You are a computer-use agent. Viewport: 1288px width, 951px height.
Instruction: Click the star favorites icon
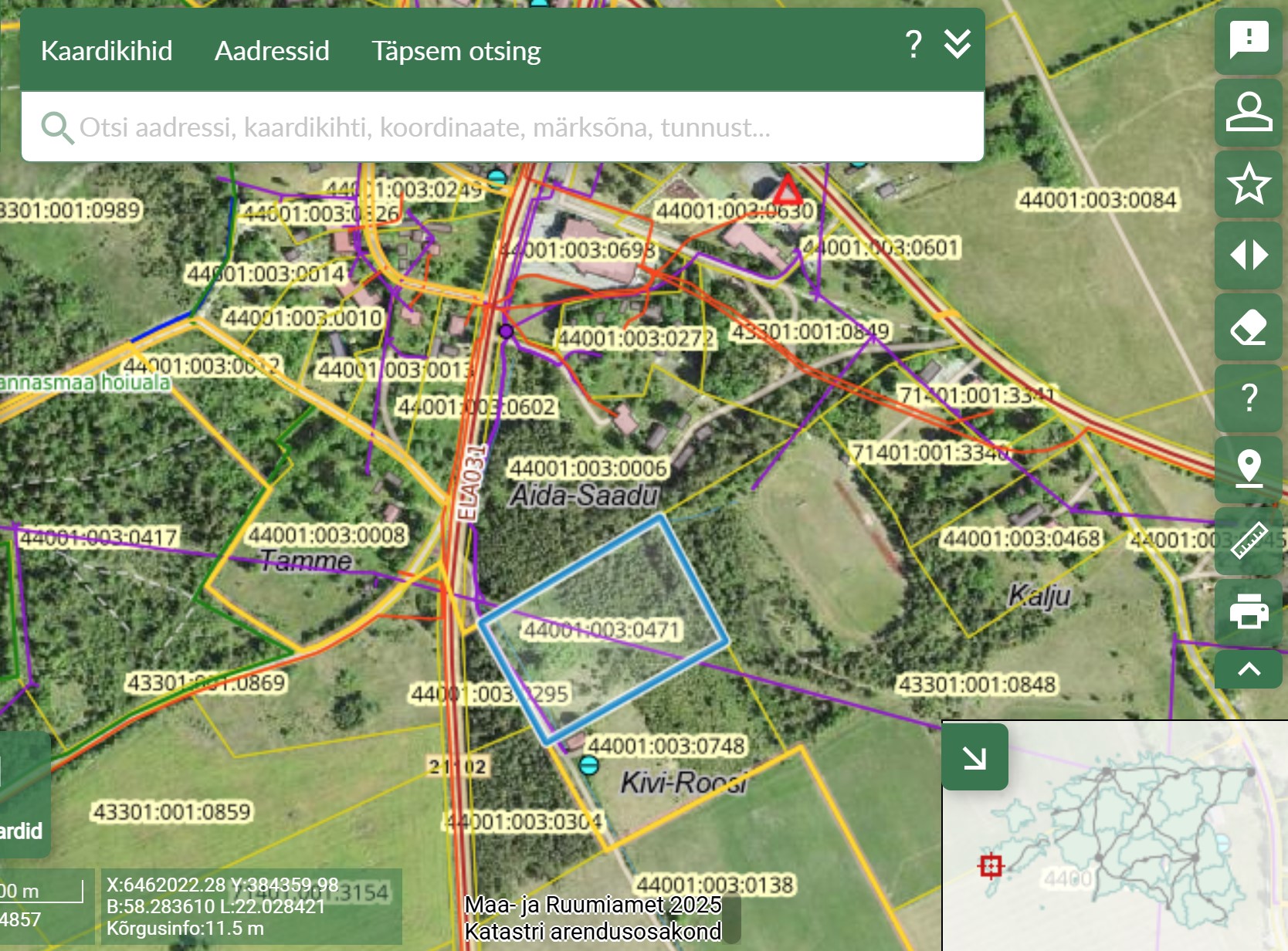[1248, 184]
